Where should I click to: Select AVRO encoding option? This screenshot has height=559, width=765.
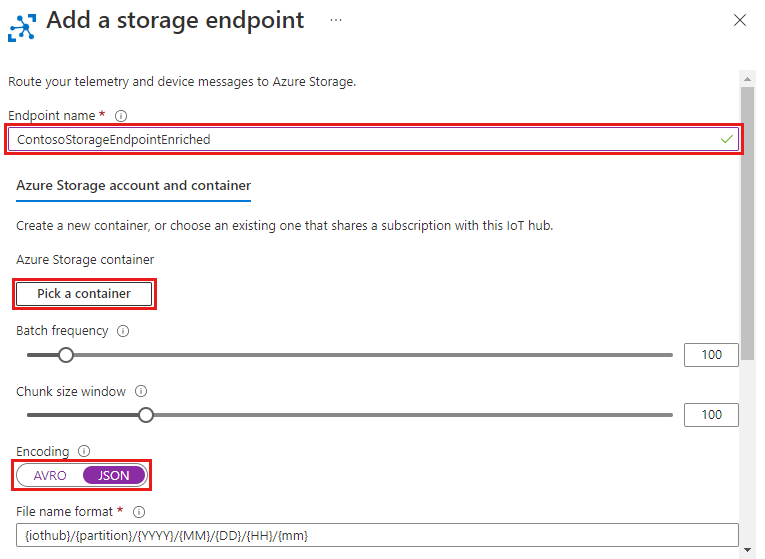pos(50,476)
